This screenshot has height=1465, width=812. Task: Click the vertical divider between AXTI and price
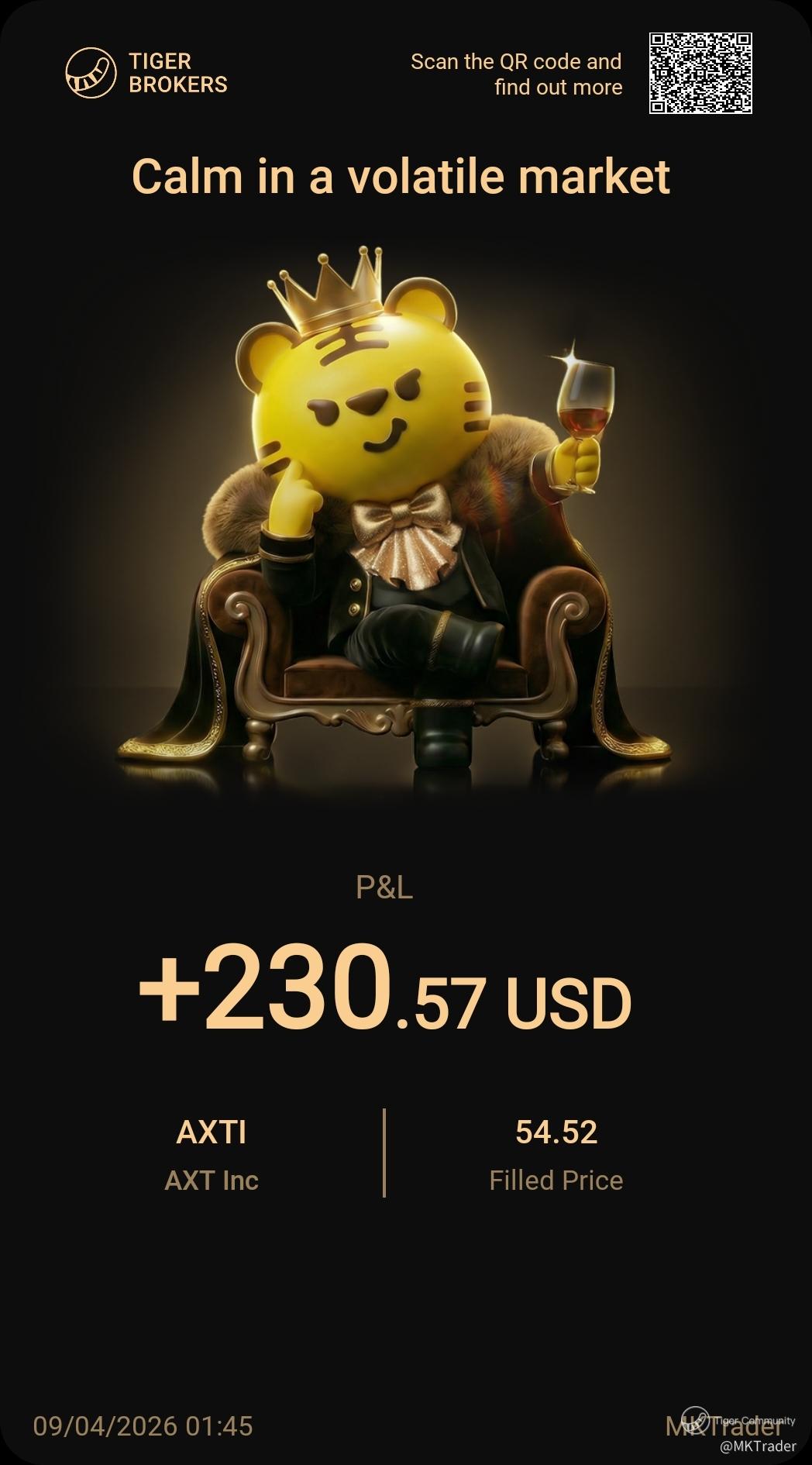pyautogui.click(x=384, y=1153)
